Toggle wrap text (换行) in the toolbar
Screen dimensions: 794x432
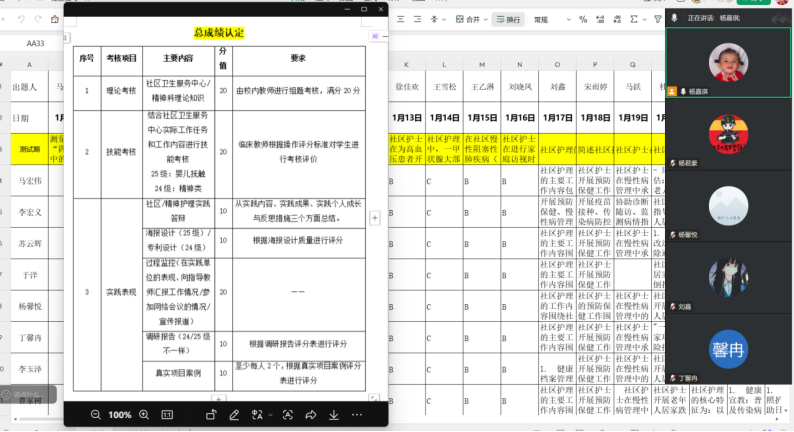coord(510,19)
